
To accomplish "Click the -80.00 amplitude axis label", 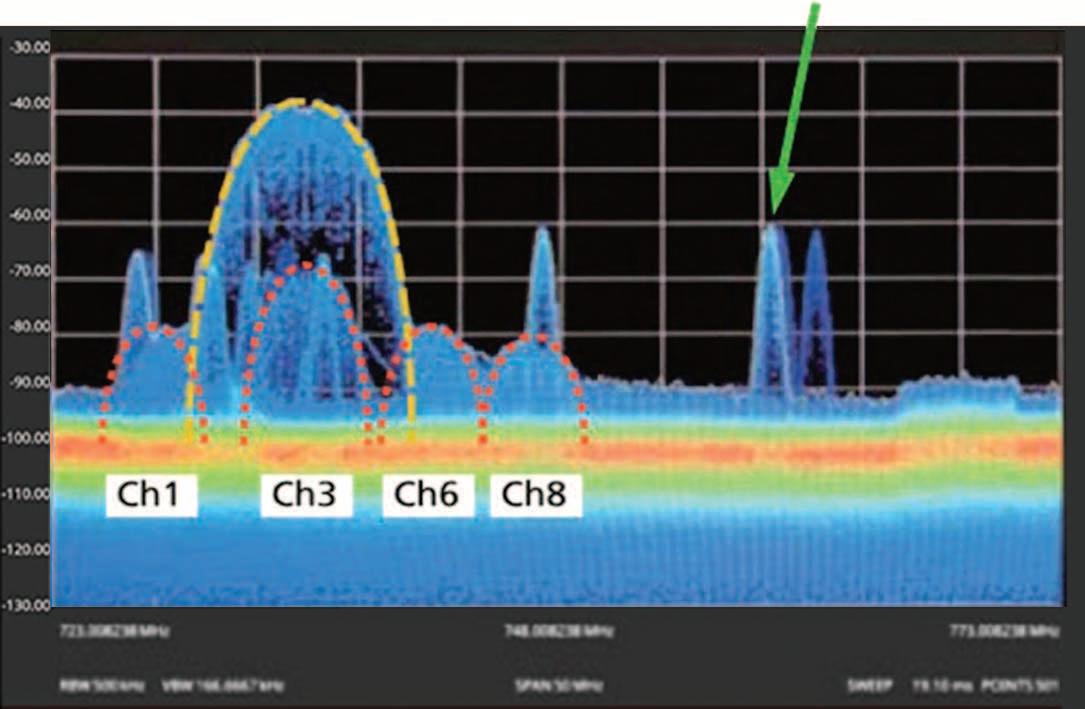I will tap(30, 326).
